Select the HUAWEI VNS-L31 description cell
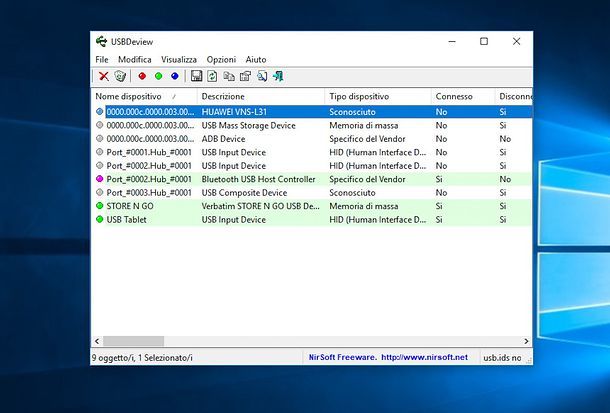Viewport: 610px width, 413px height. tap(234, 112)
